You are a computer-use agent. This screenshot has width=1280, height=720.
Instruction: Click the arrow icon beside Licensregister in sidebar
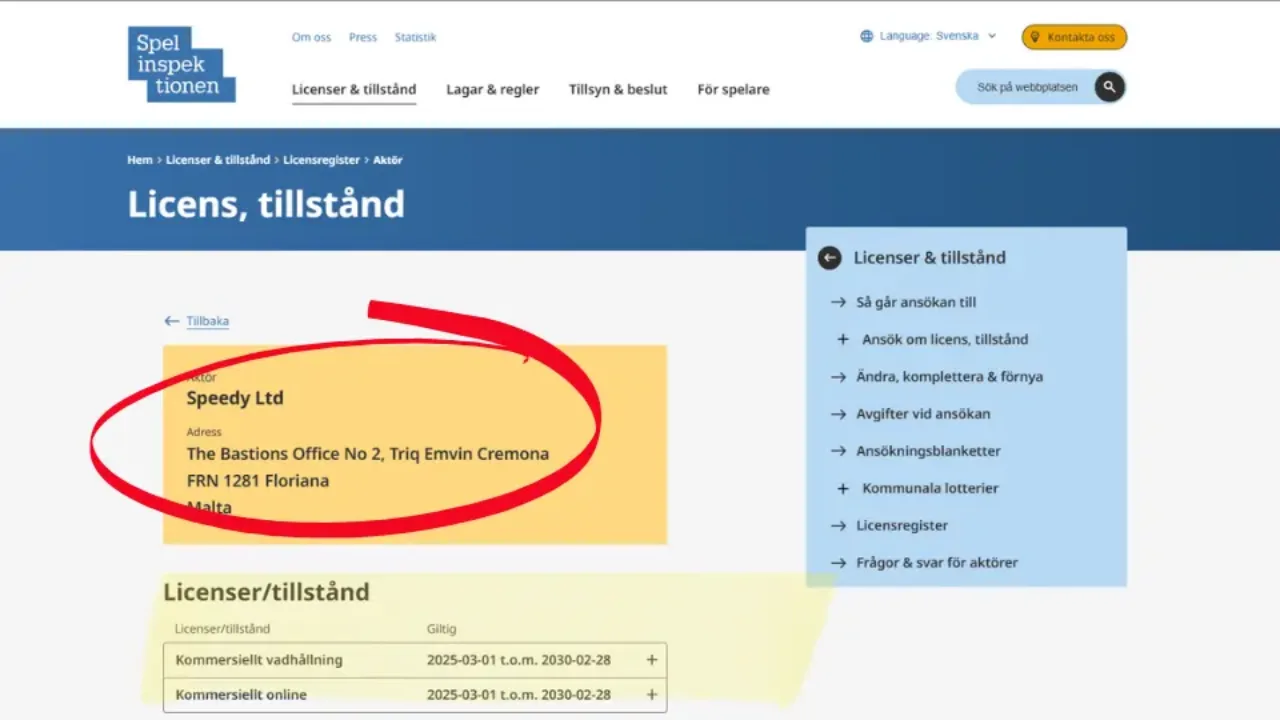pos(838,526)
